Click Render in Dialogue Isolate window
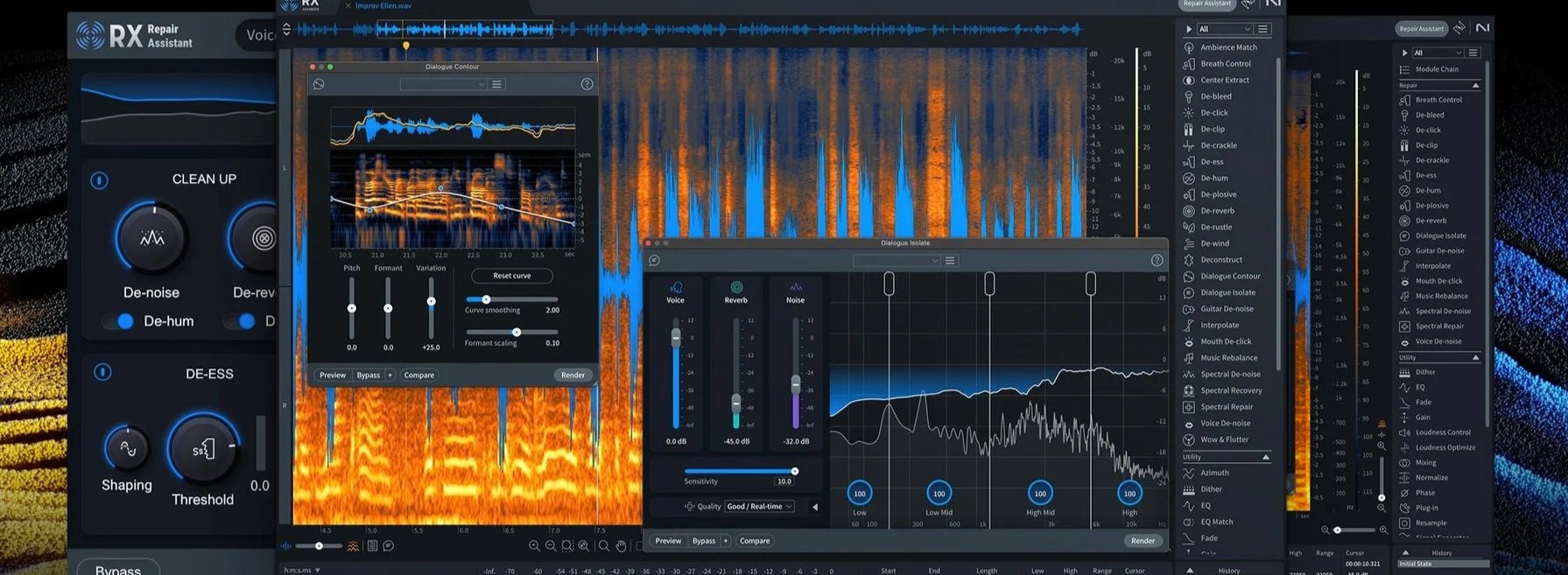Screen dimensions: 1568x575 (x=1143, y=541)
